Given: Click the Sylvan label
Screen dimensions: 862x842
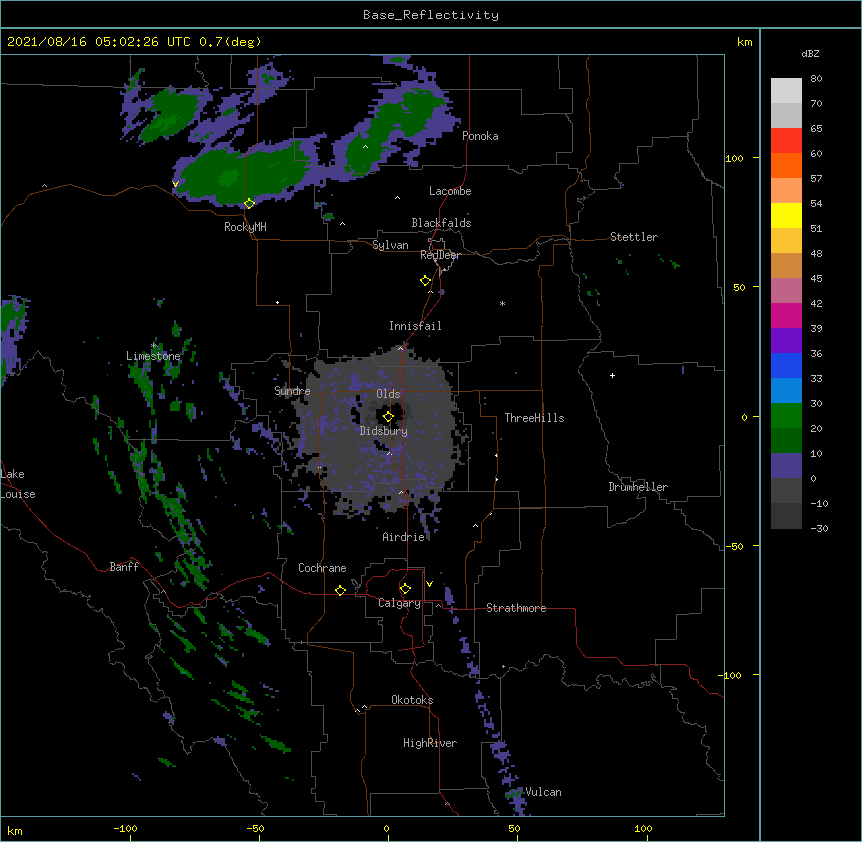Looking at the screenshot, I should pyautogui.click(x=390, y=245).
